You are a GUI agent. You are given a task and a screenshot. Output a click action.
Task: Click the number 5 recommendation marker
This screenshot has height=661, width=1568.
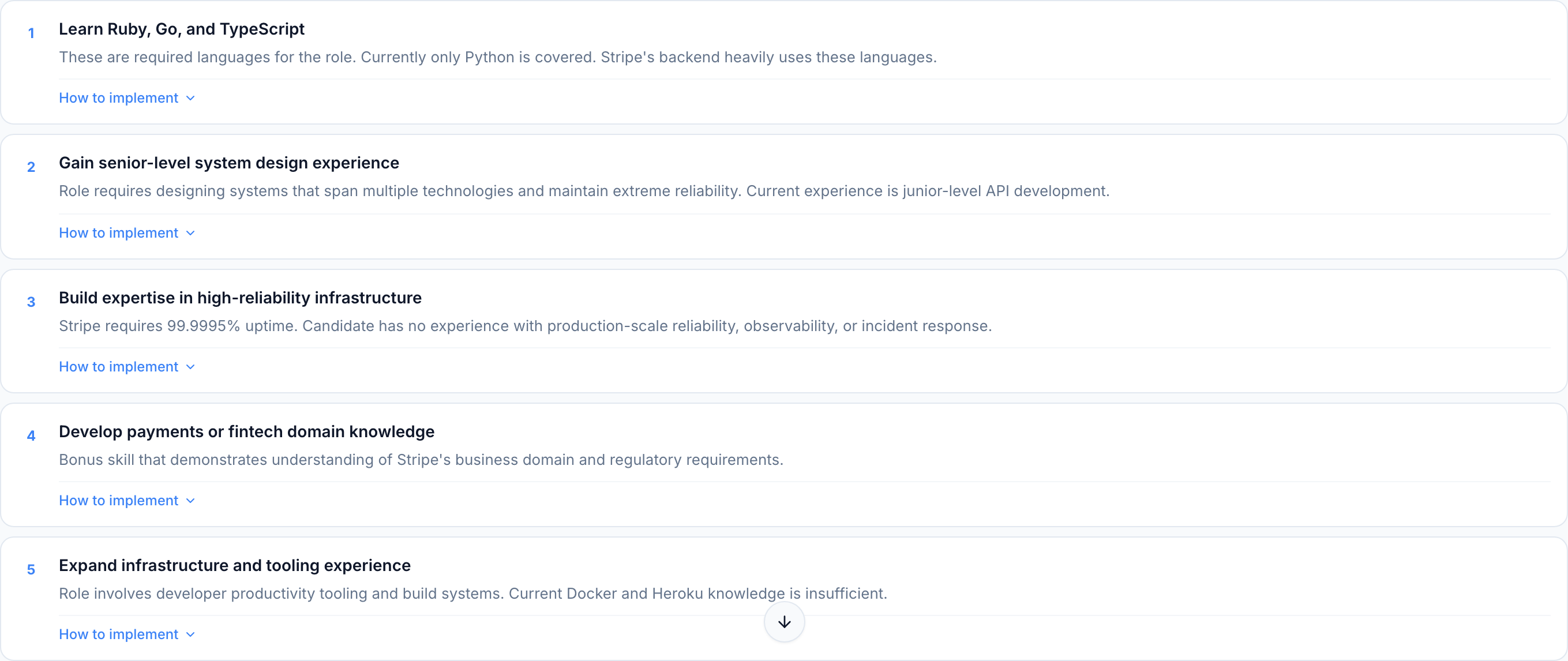31,570
